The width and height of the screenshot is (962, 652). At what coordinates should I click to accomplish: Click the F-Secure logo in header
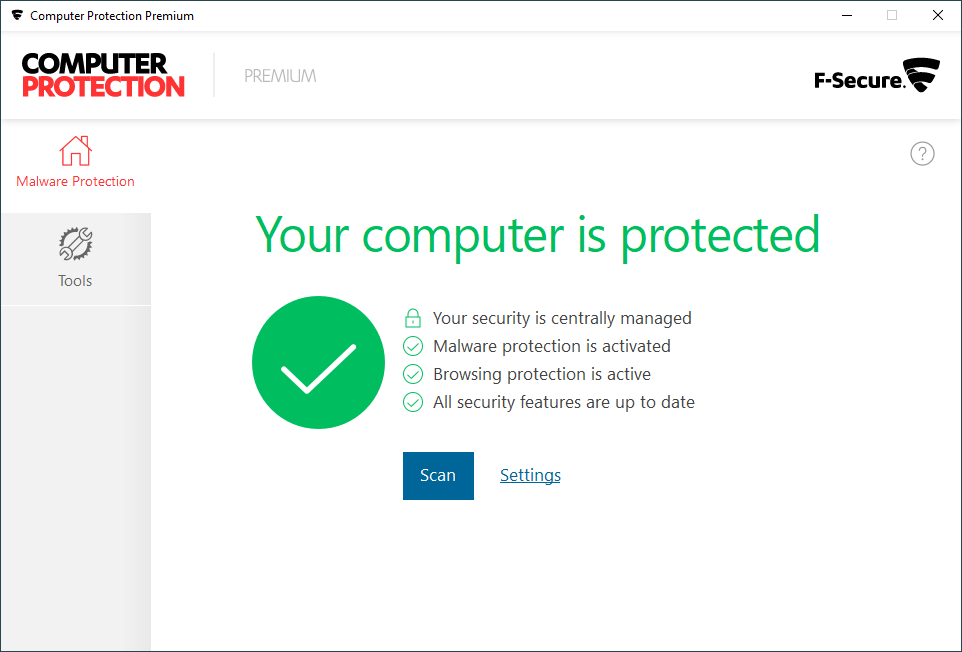click(876, 77)
